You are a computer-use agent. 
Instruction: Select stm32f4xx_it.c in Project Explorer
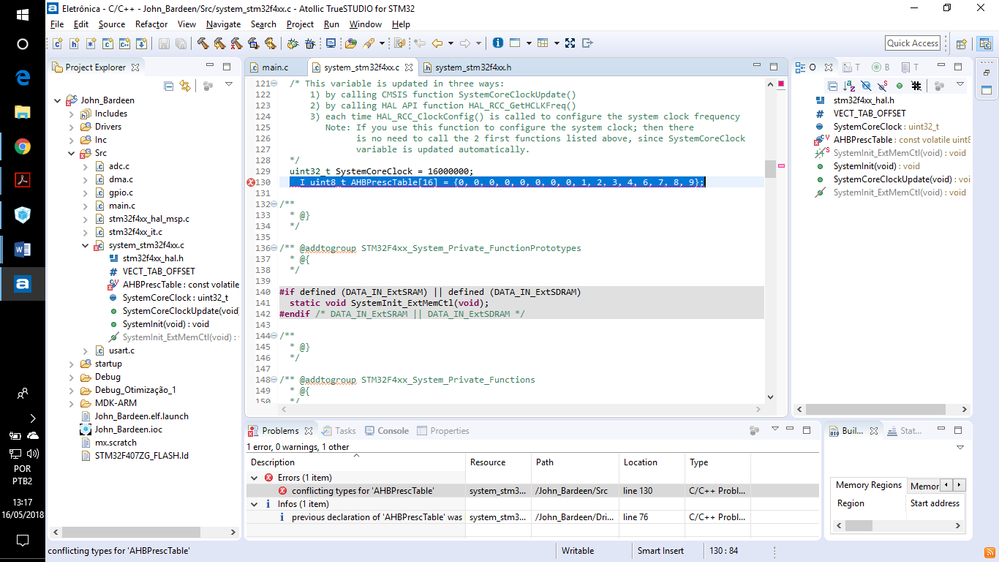[135, 232]
